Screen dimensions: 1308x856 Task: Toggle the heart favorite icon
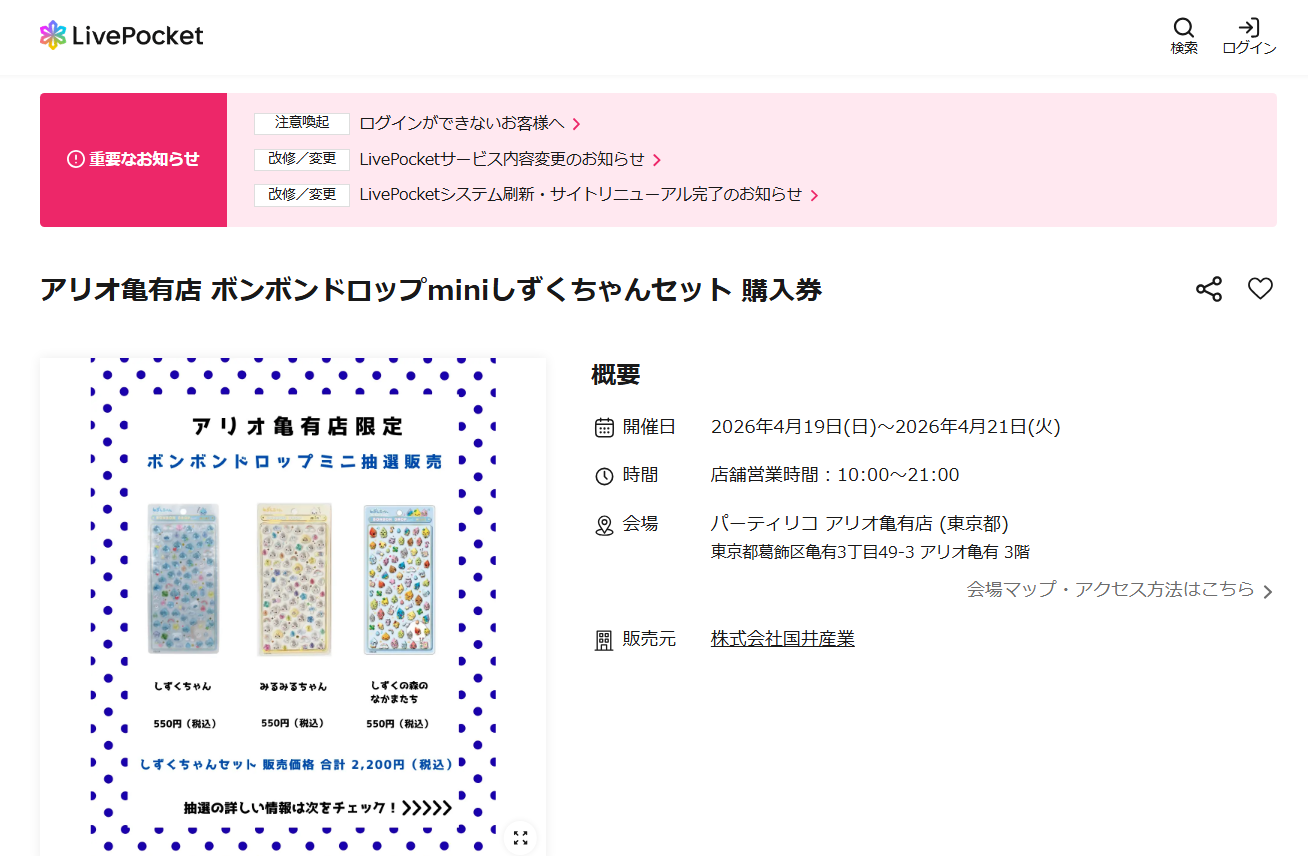1260,288
